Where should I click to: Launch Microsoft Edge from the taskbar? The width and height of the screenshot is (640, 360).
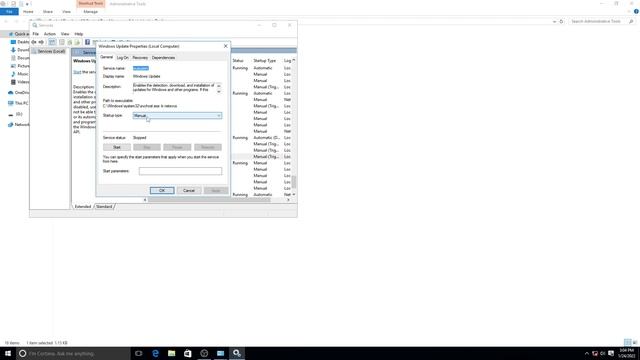[155, 353]
